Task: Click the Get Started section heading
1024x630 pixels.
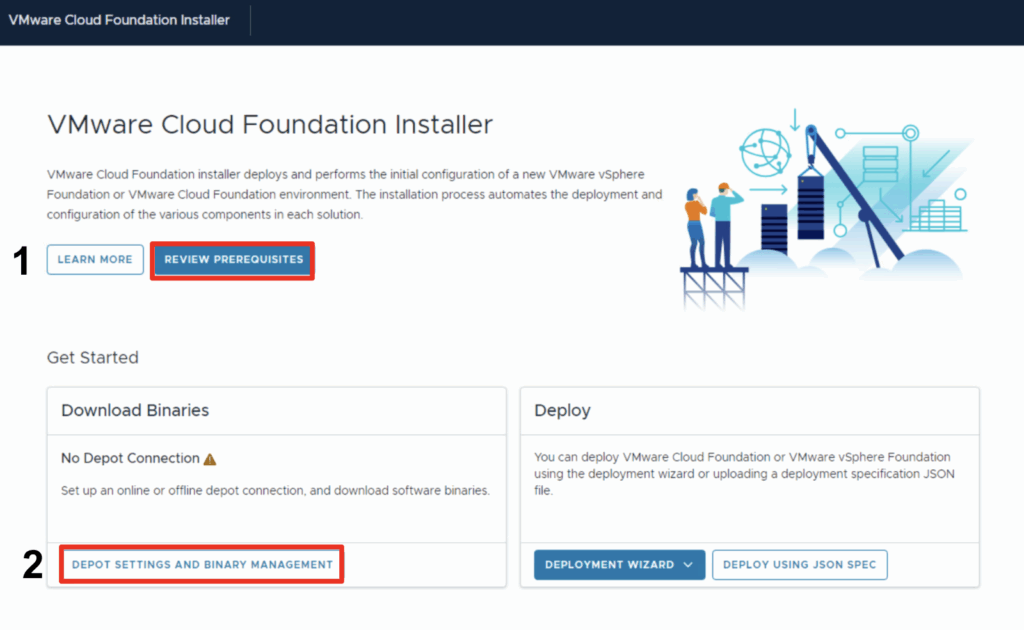Action: point(92,357)
